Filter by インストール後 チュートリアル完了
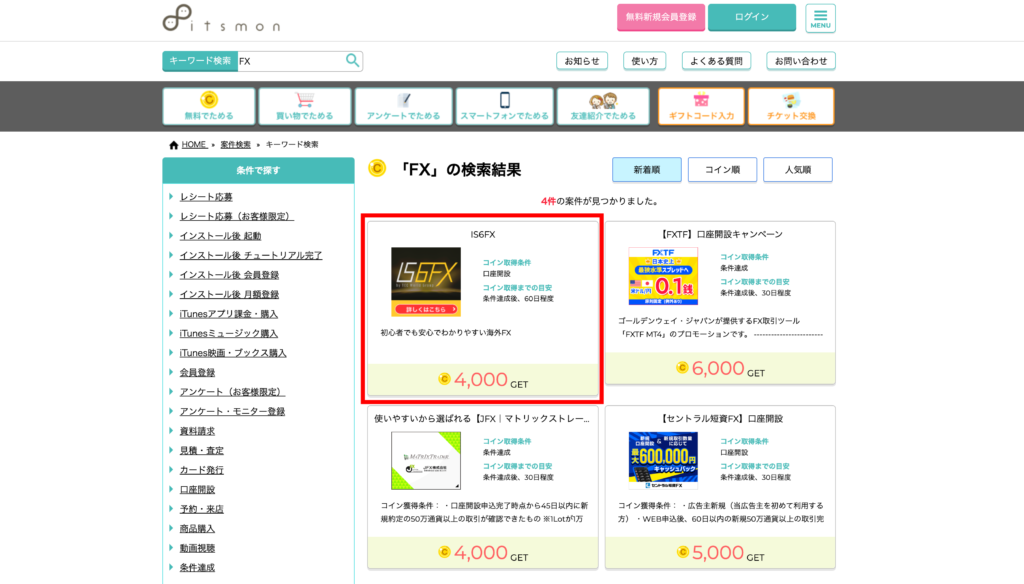1024x584 pixels. (x=251, y=255)
